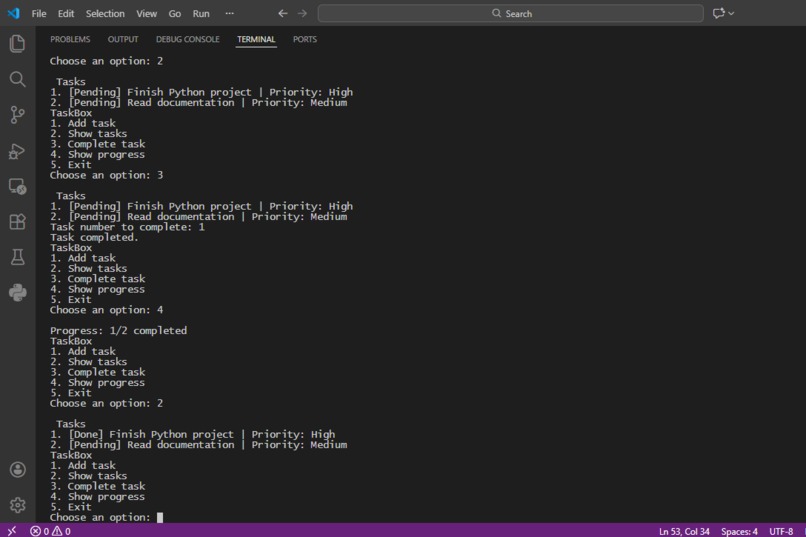Viewport: 806px width, 537px height.
Task: Go back with the left arrow
Action: [x=283, y=13]
